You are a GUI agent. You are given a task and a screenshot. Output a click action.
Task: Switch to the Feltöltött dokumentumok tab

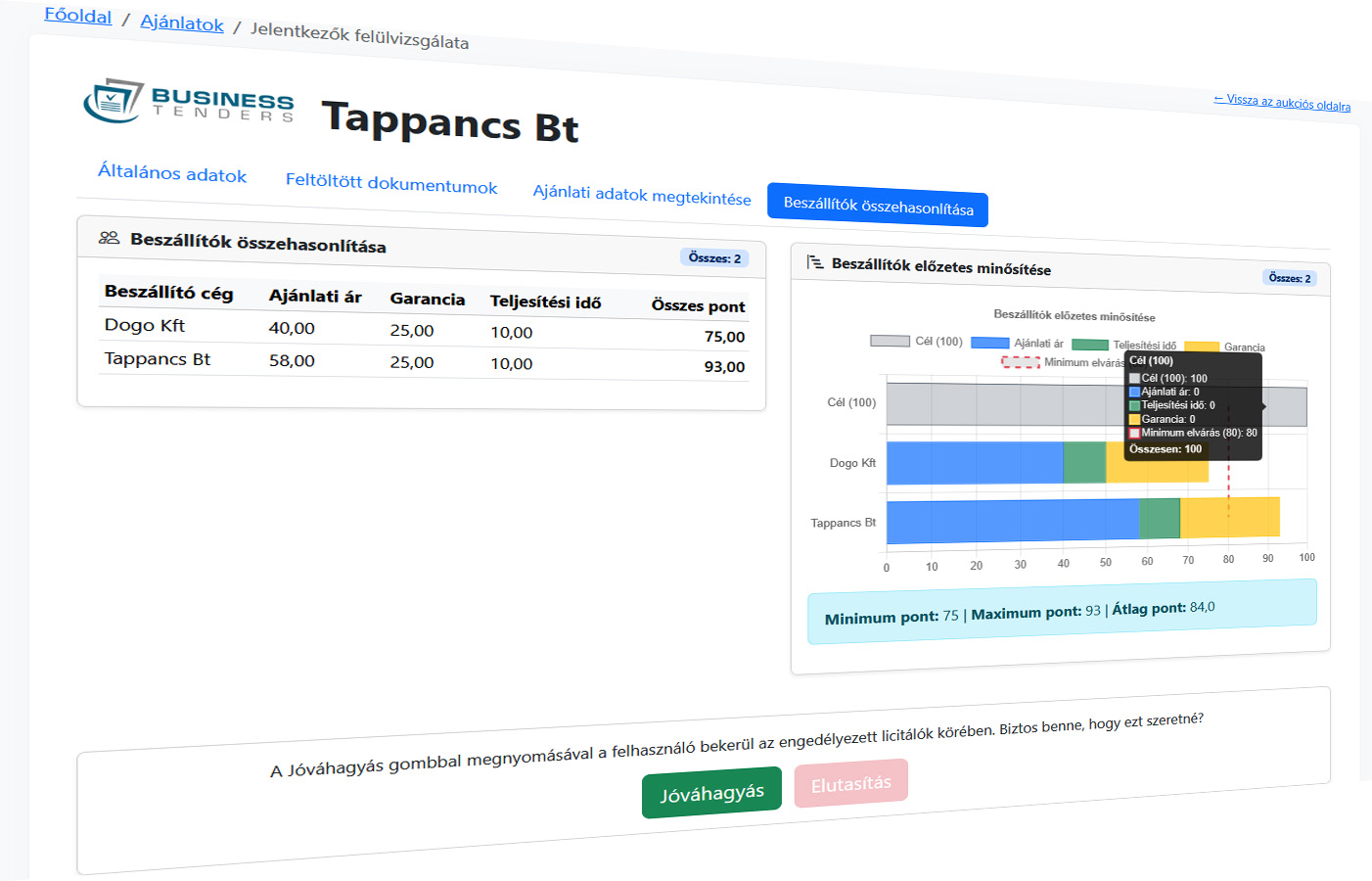click(x=391, y=184)
